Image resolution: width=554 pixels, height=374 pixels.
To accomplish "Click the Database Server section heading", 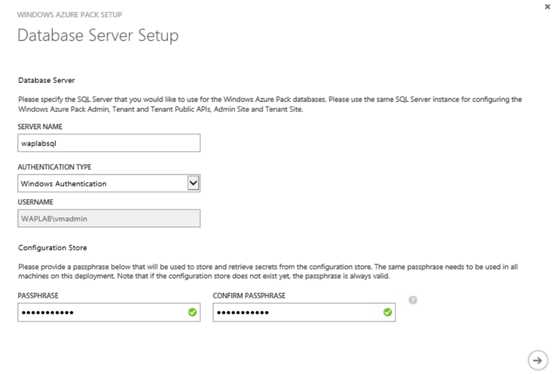I will [x=46, y=80].
